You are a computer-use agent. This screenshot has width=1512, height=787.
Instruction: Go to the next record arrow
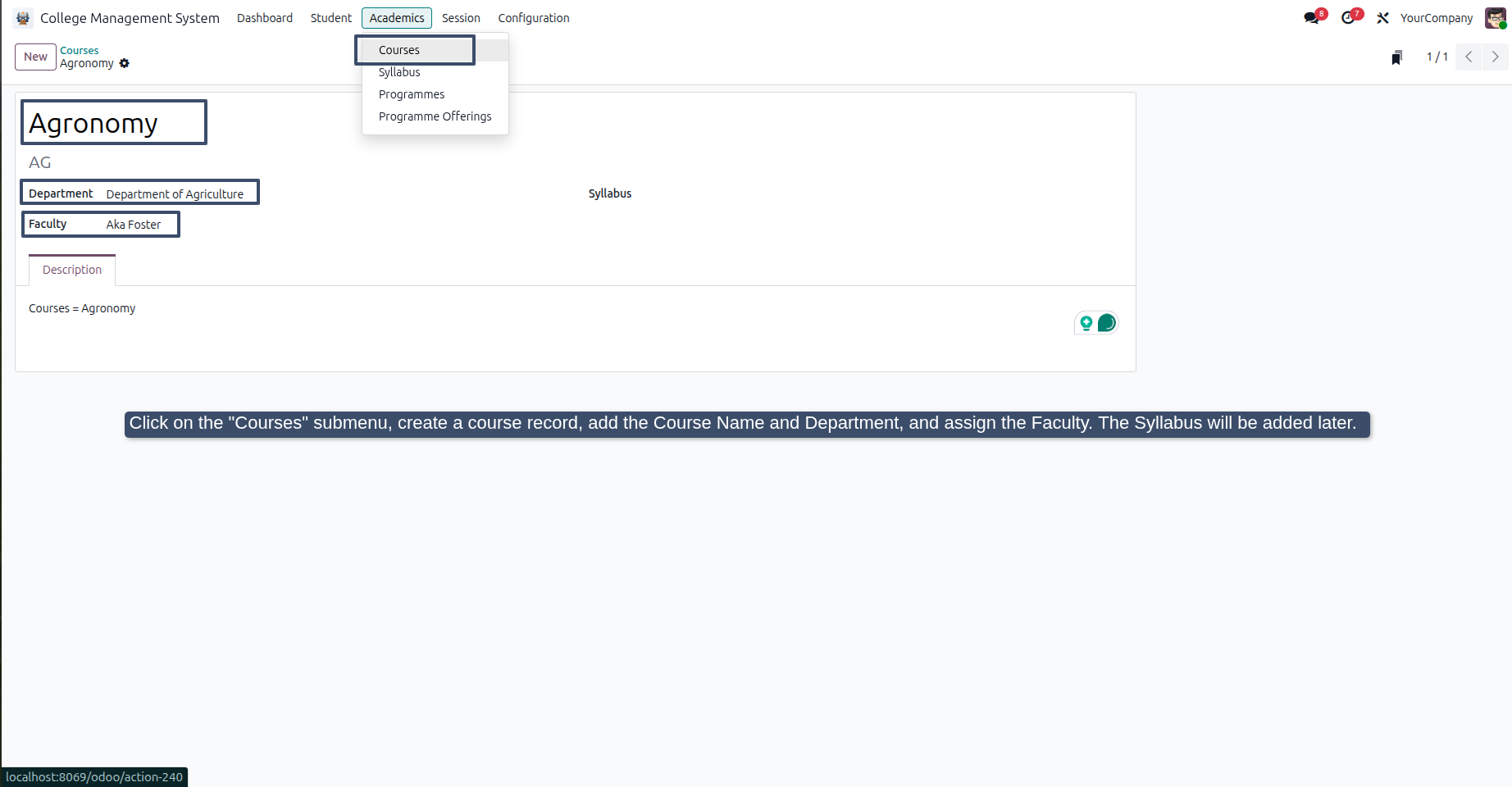click(x=1495, y=57)
